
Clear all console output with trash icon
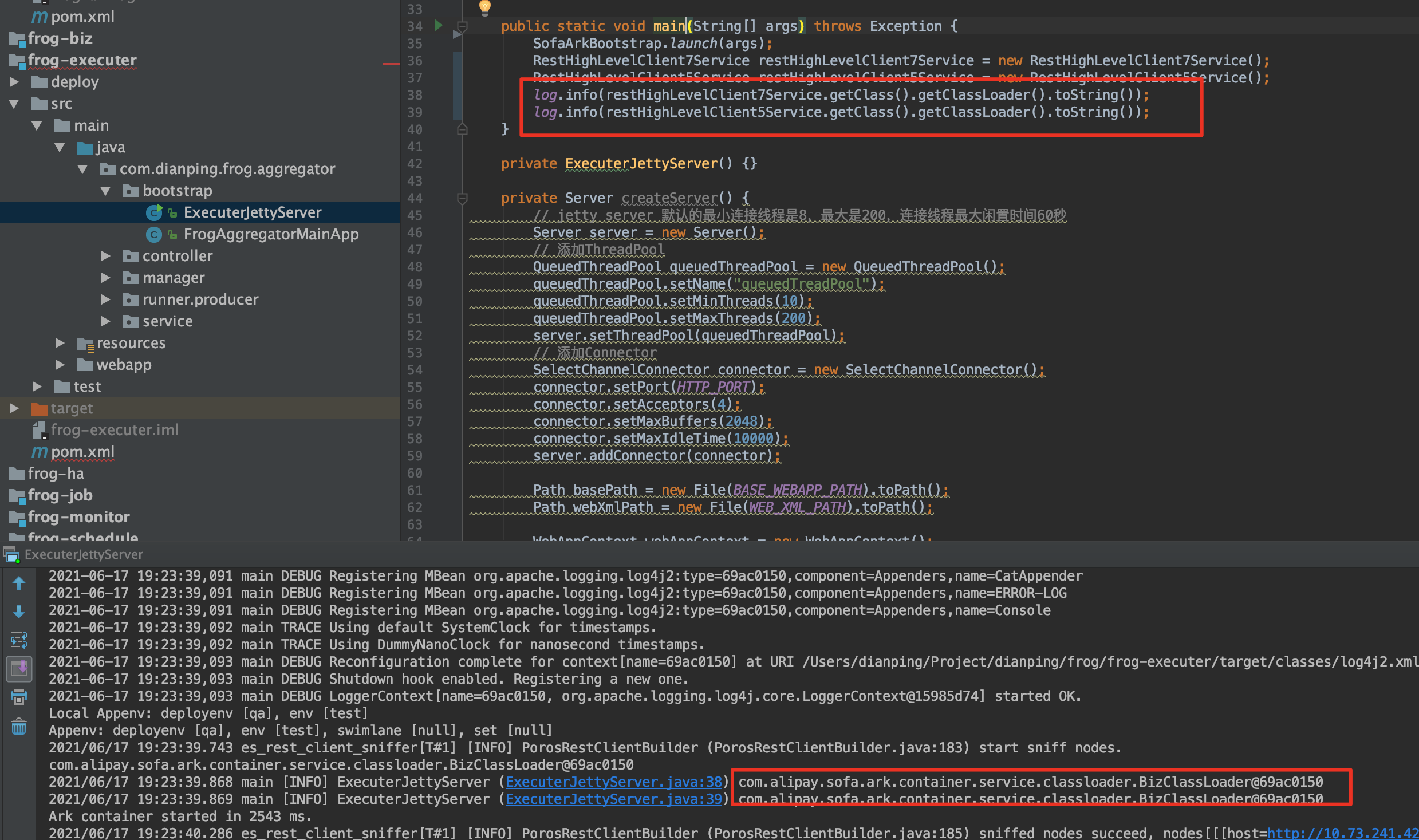19,726
